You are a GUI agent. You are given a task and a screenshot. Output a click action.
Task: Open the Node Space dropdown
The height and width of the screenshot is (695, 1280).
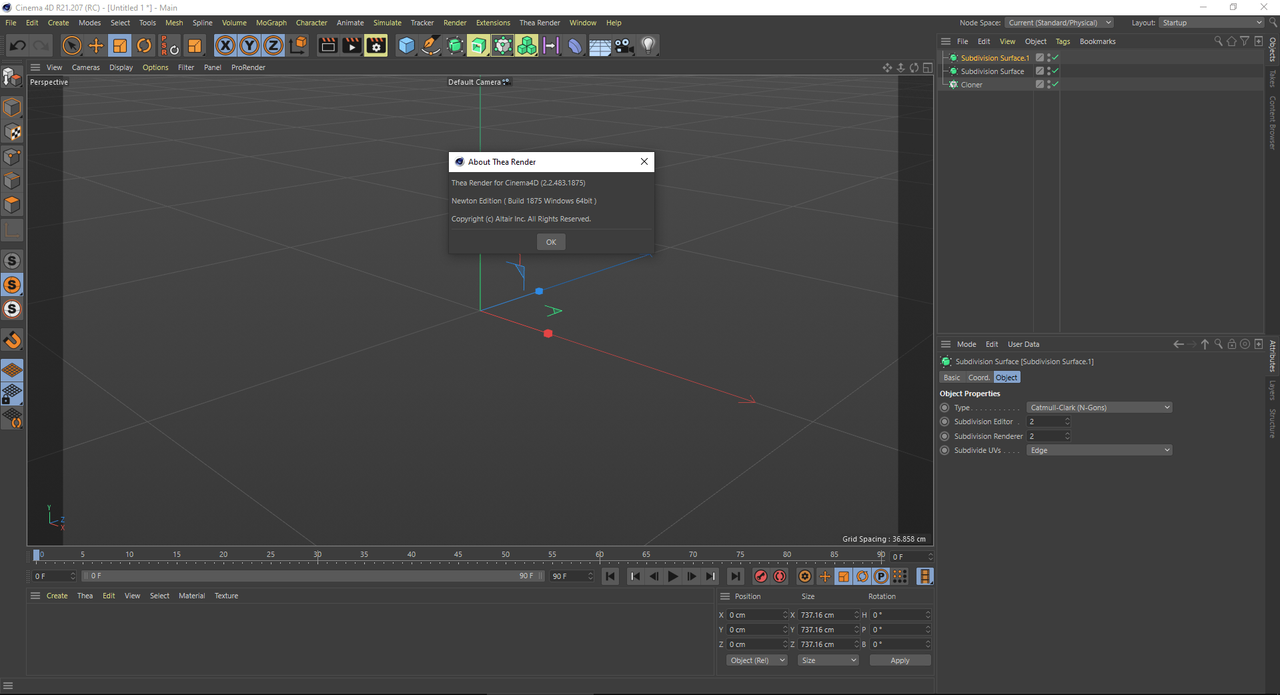click(x=1059, y=22)
